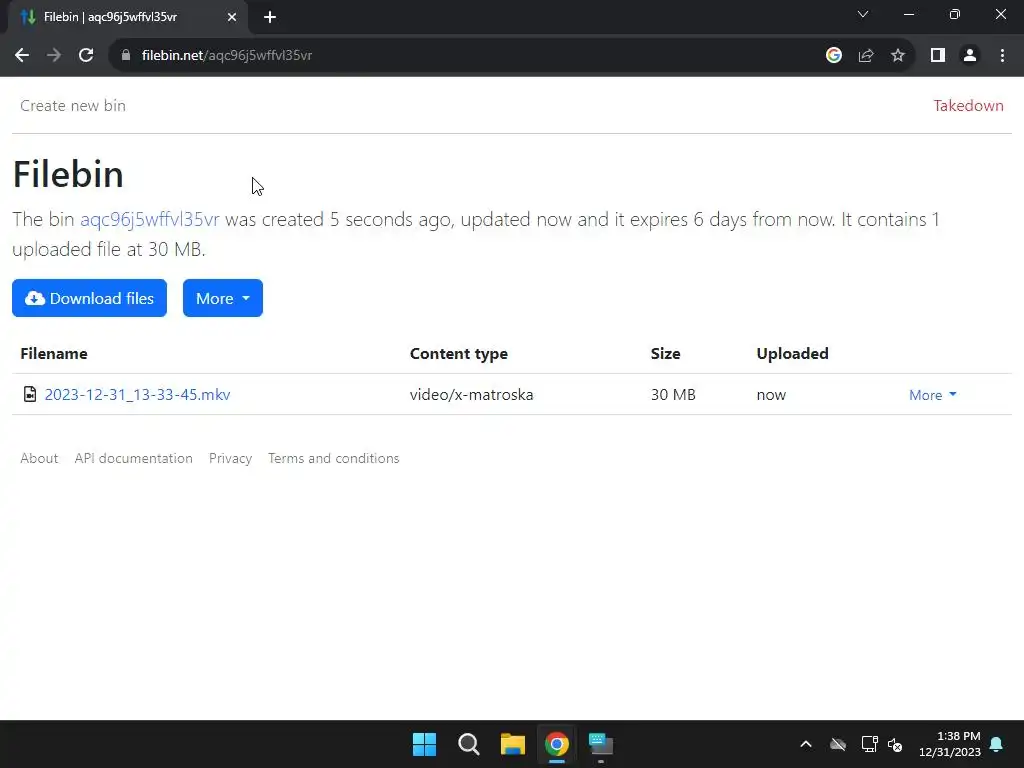Click the lock icon in the address bar

[x=126, y=56]
